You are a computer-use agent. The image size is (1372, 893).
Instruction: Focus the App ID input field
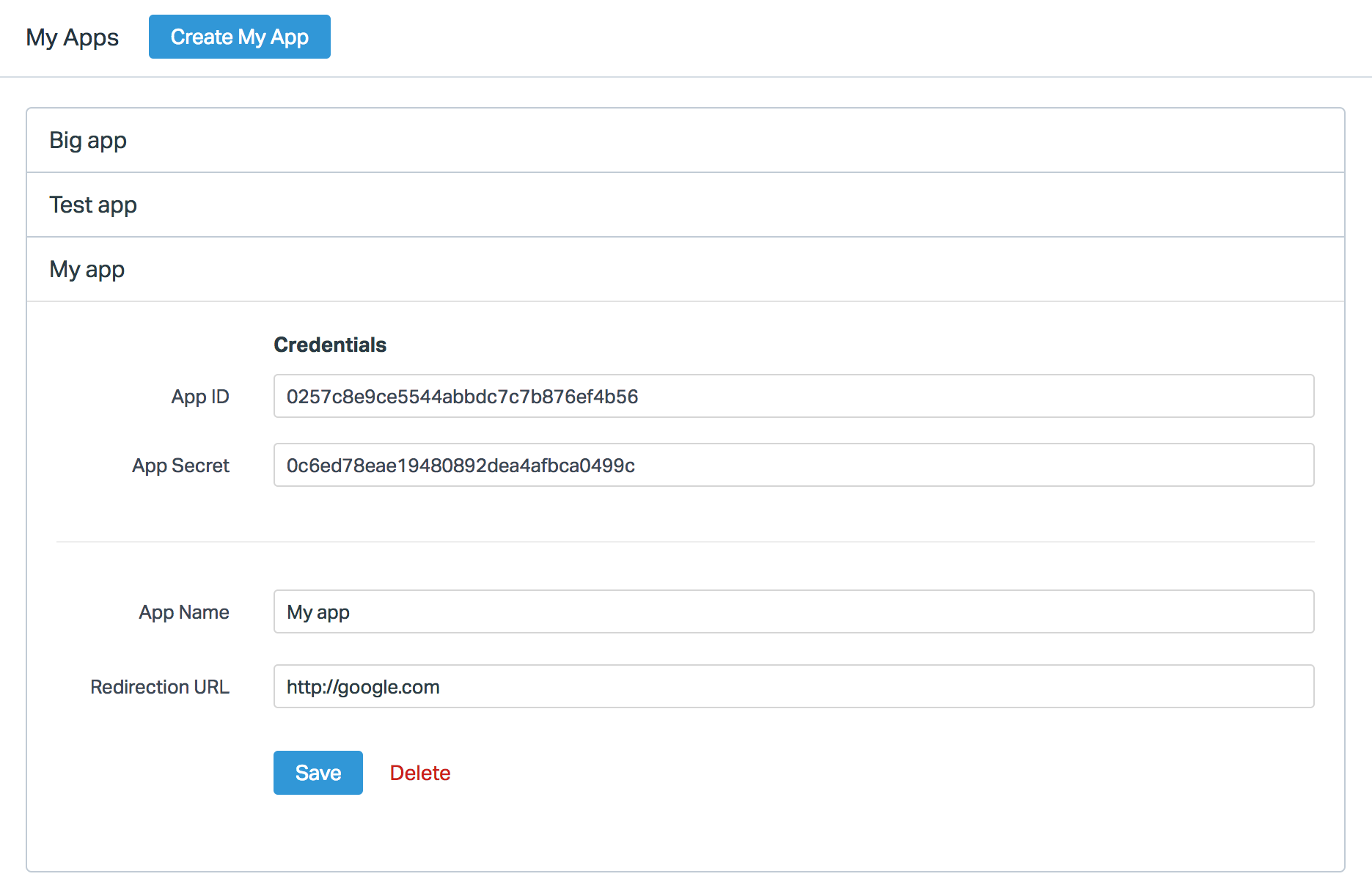[793, 396]
